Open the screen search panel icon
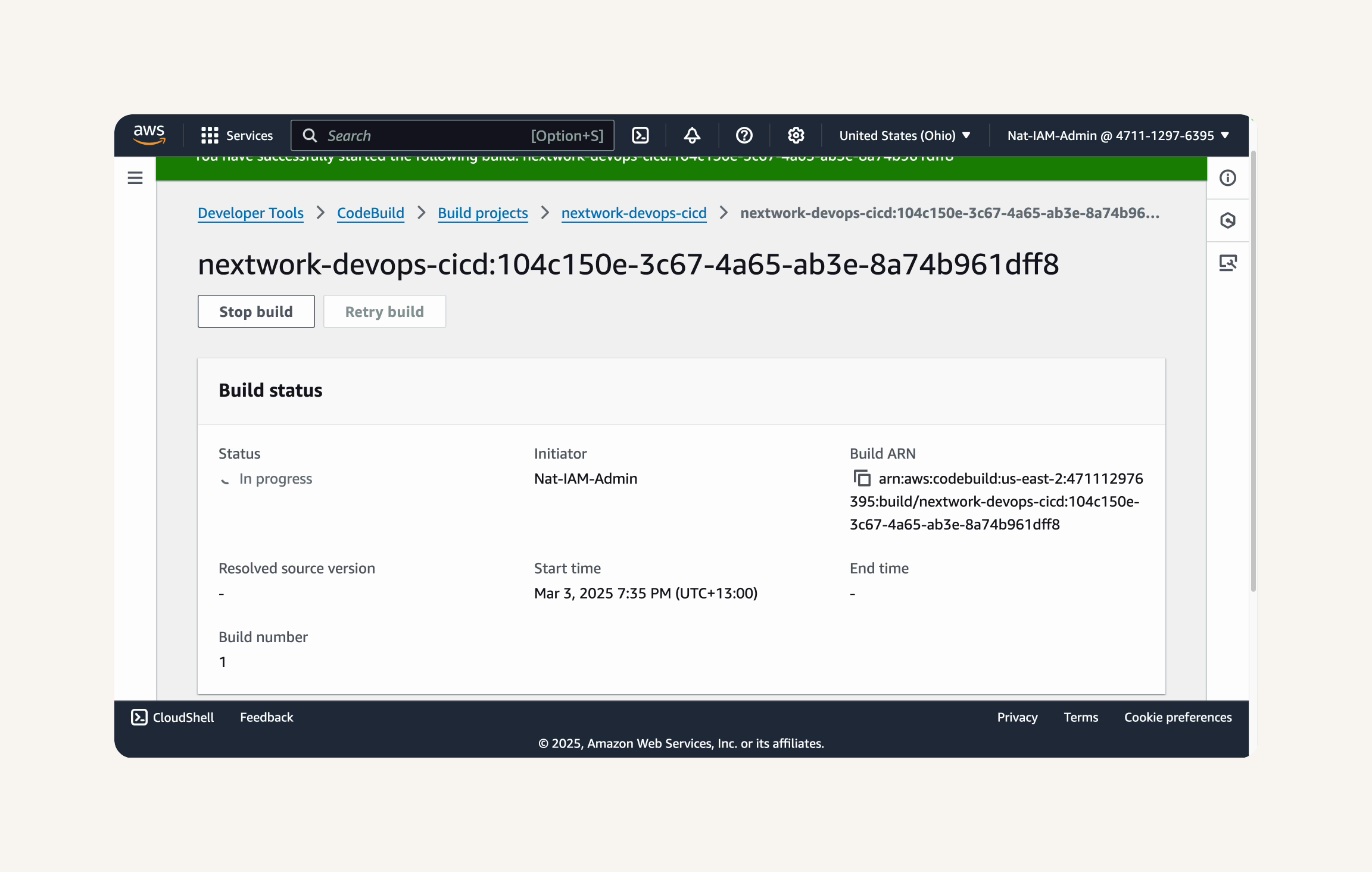 pyautogui.click(x=1228, y=263)
